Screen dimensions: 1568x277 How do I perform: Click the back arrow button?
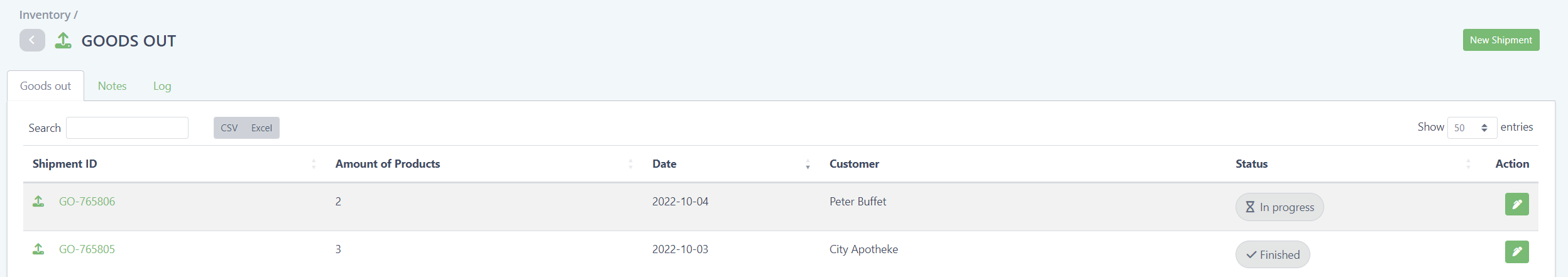(32, 40)
